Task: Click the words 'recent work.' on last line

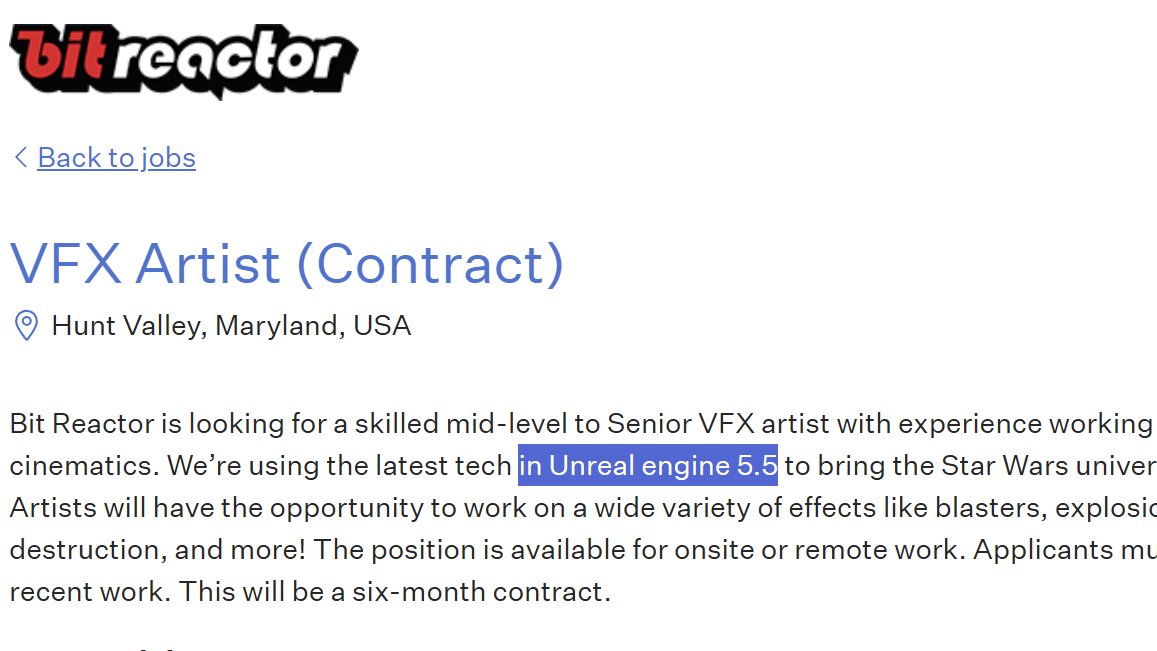Action: (x=90, y=592)
